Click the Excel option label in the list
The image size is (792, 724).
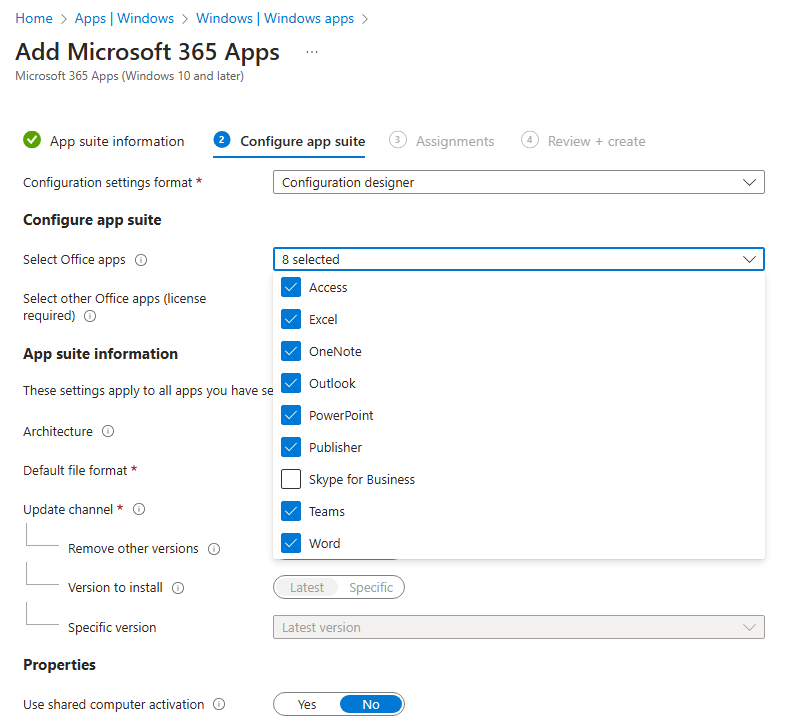(323, 319)
